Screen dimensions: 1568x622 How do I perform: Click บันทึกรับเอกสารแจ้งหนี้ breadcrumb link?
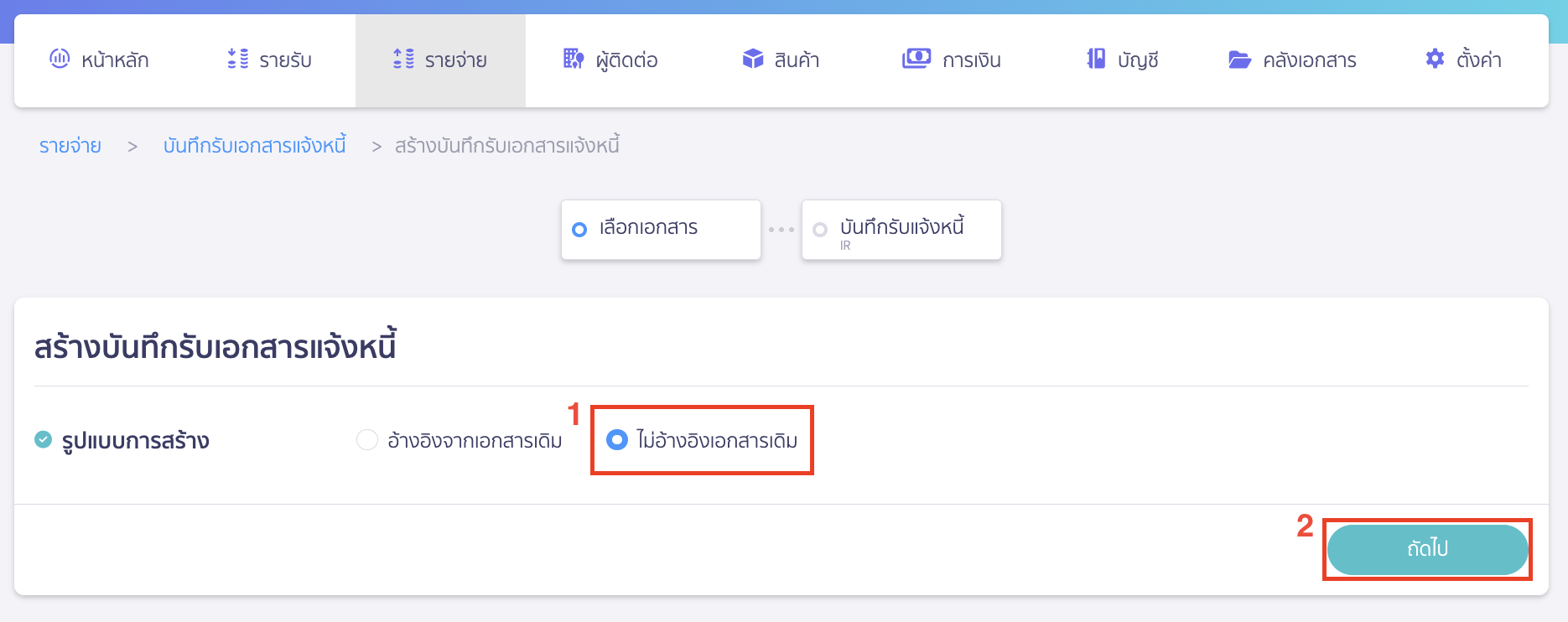click(255, 145)
